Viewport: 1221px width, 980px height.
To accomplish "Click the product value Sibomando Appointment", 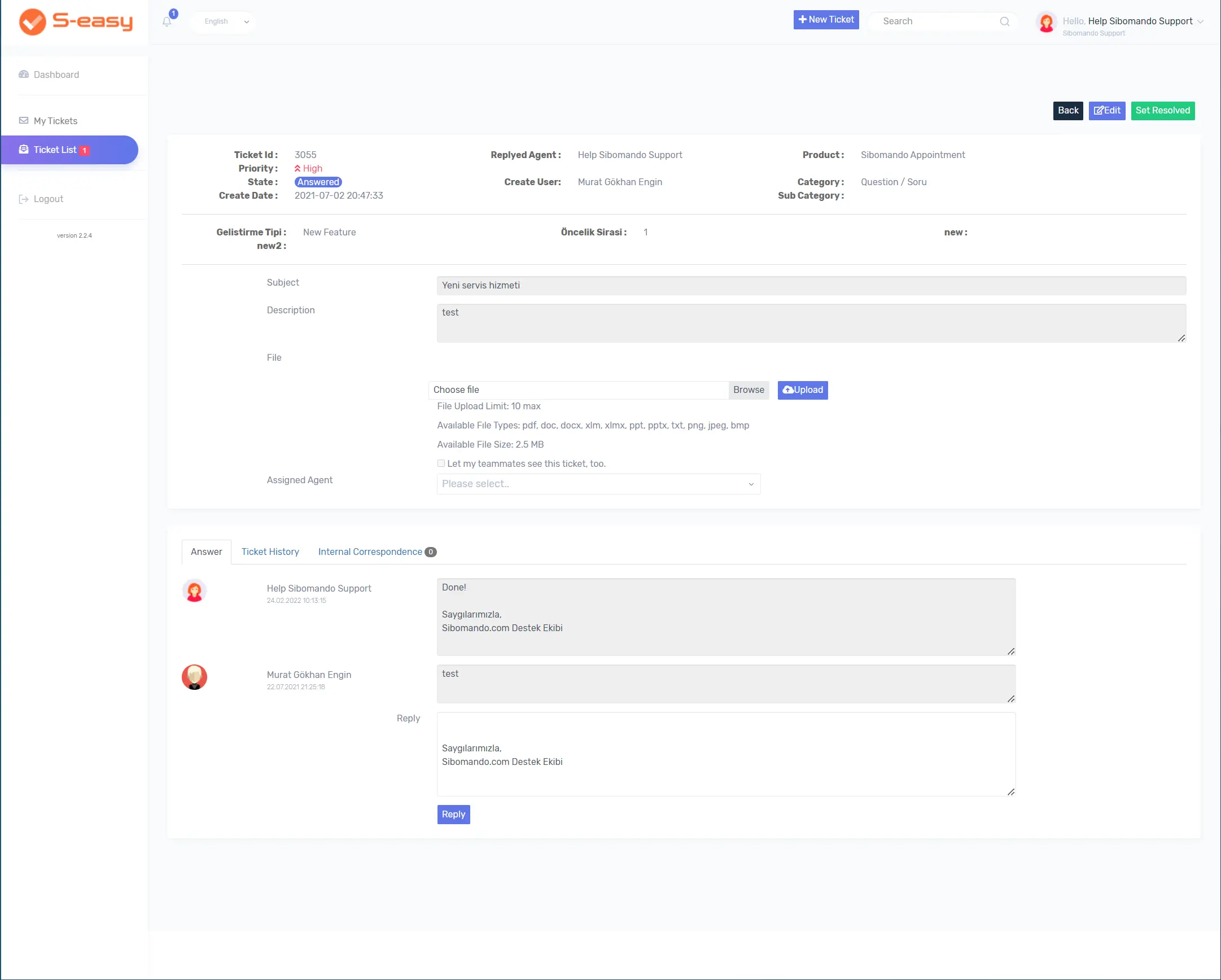I will [x=912, y=155].
